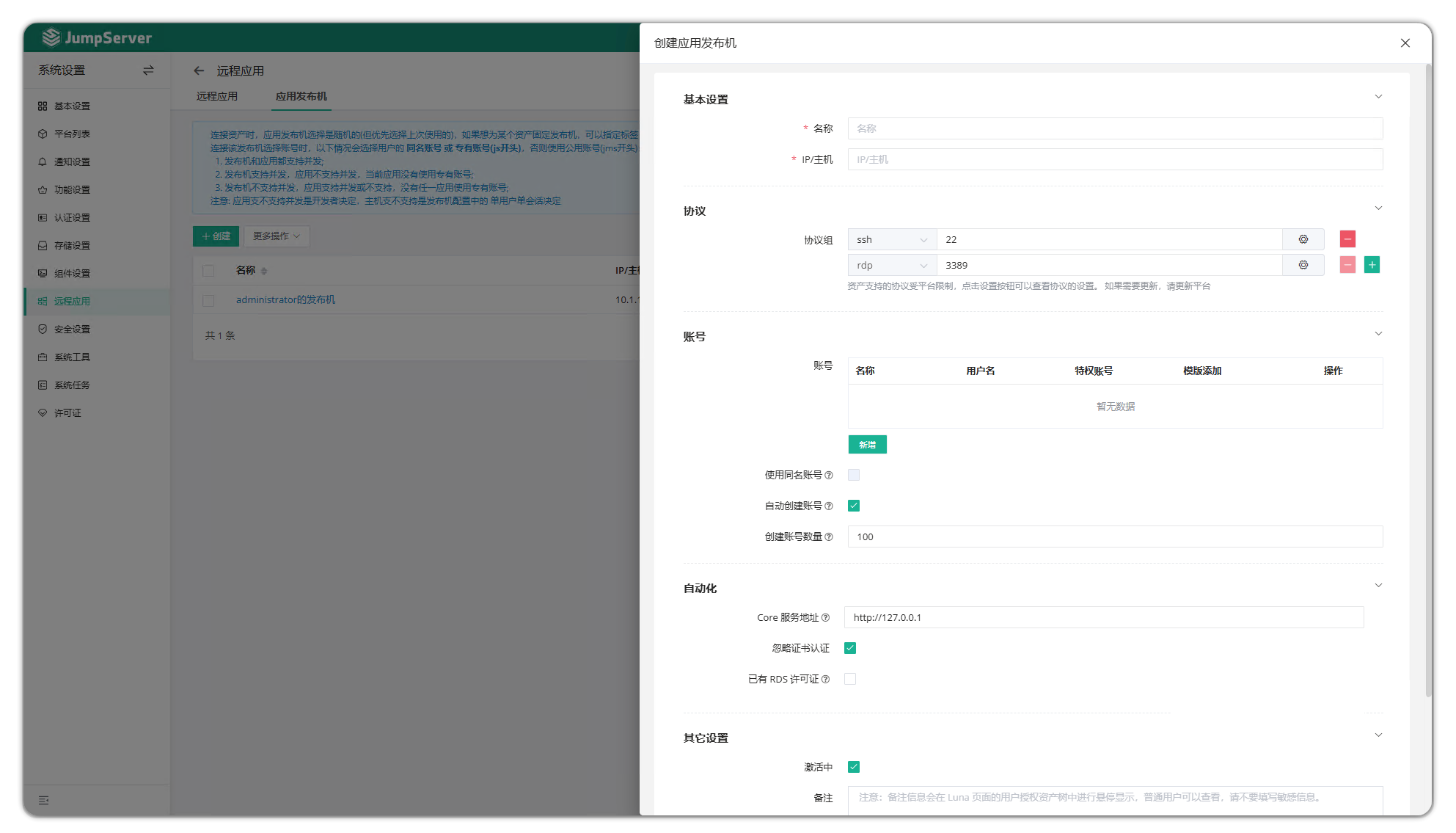Show help for 使用同名账号

point(829,476)
